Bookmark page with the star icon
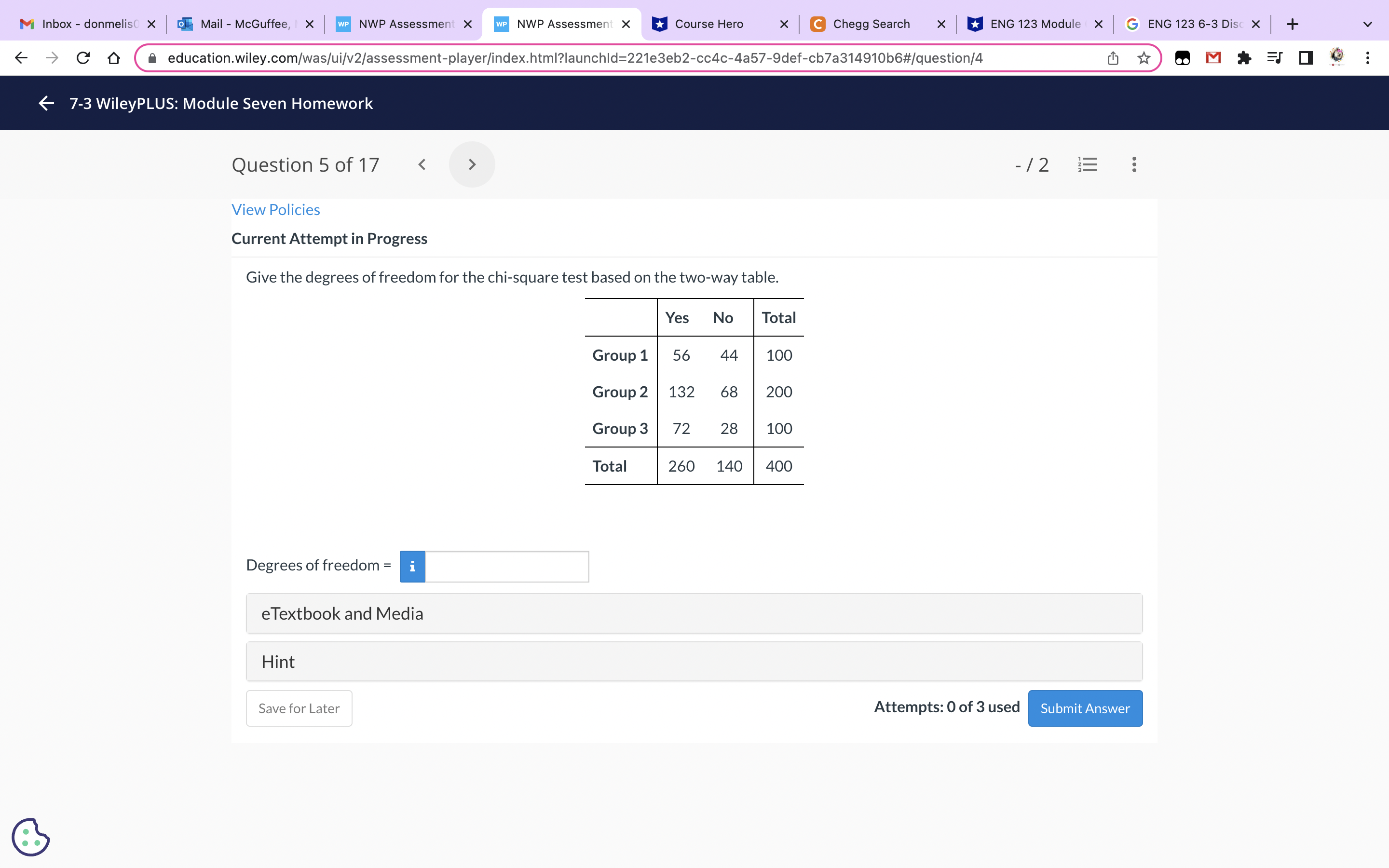The height and width of the screenshot is (868, 1389). coord(1144,58)
